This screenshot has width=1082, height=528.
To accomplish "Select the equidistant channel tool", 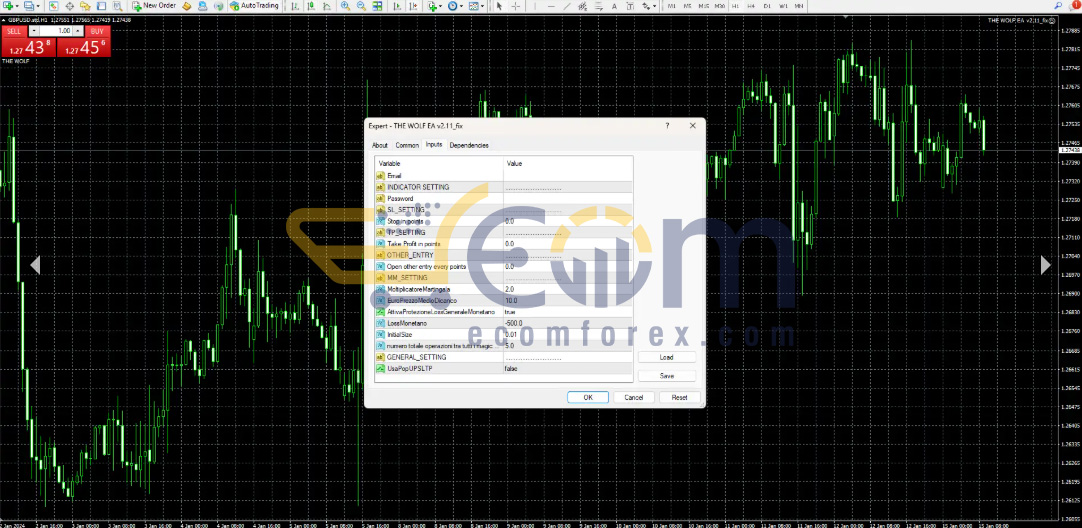I will click(x=582, y=6).
